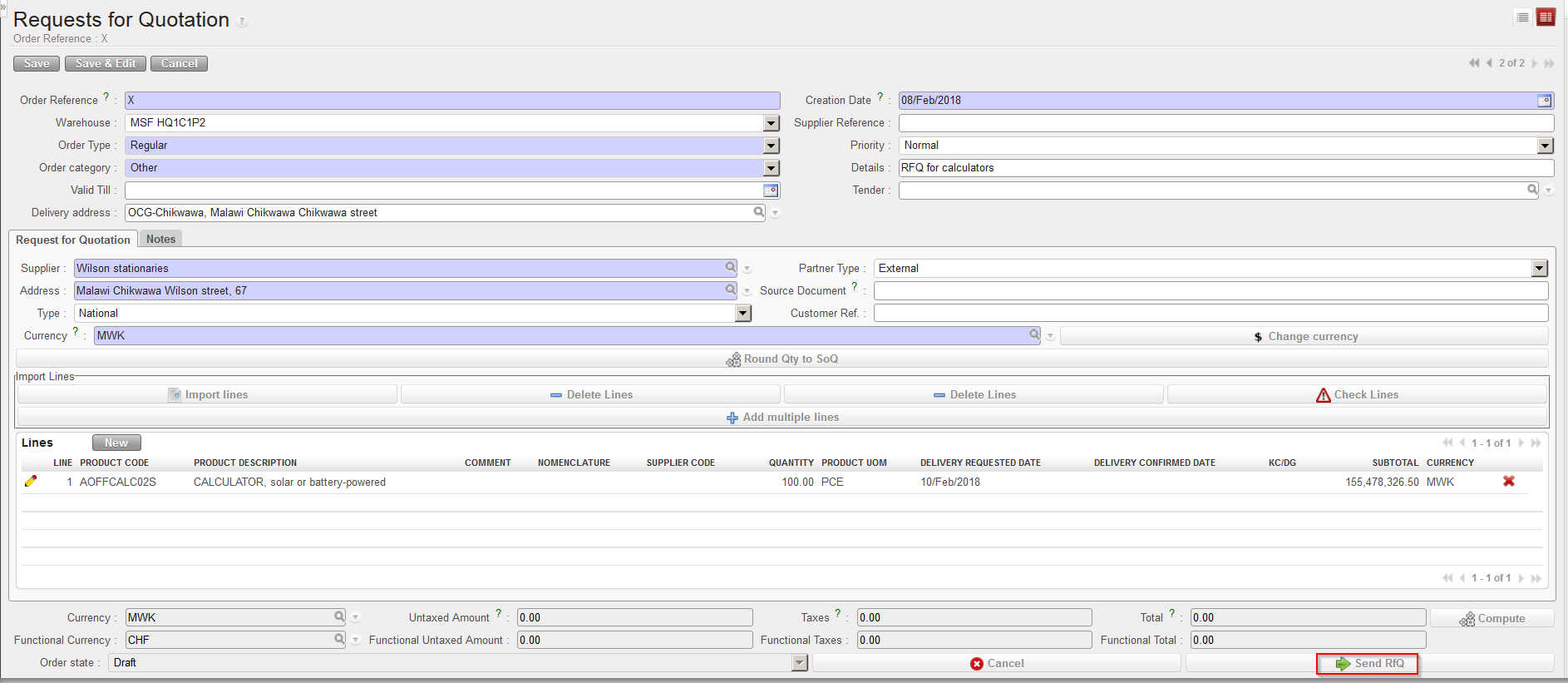The width and height of the screenshot is (1568, 683).
Task: Click the Currency MWK search icon
Action: pos(1034,334)
